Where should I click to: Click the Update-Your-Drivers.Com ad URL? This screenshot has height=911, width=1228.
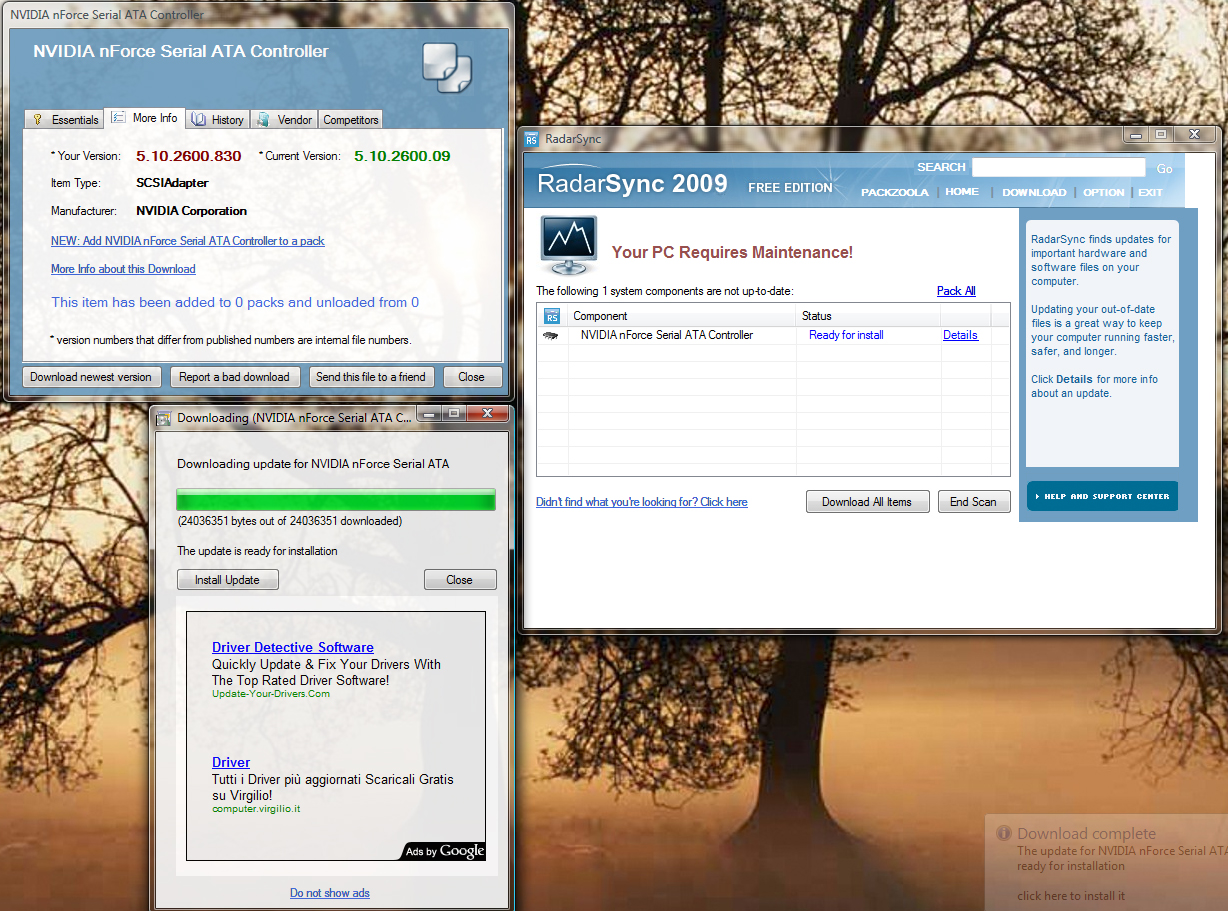271,694
